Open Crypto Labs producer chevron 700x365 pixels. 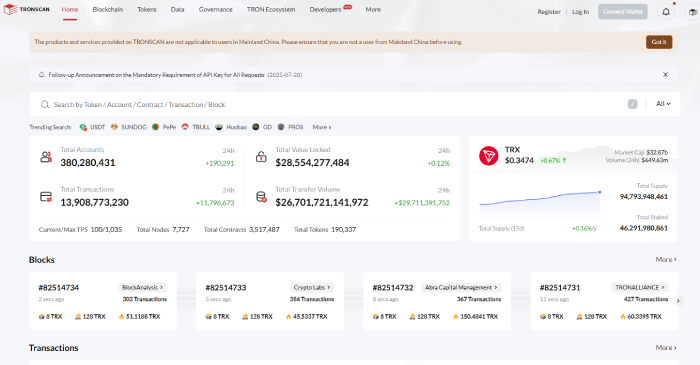[x=329, y=287]
